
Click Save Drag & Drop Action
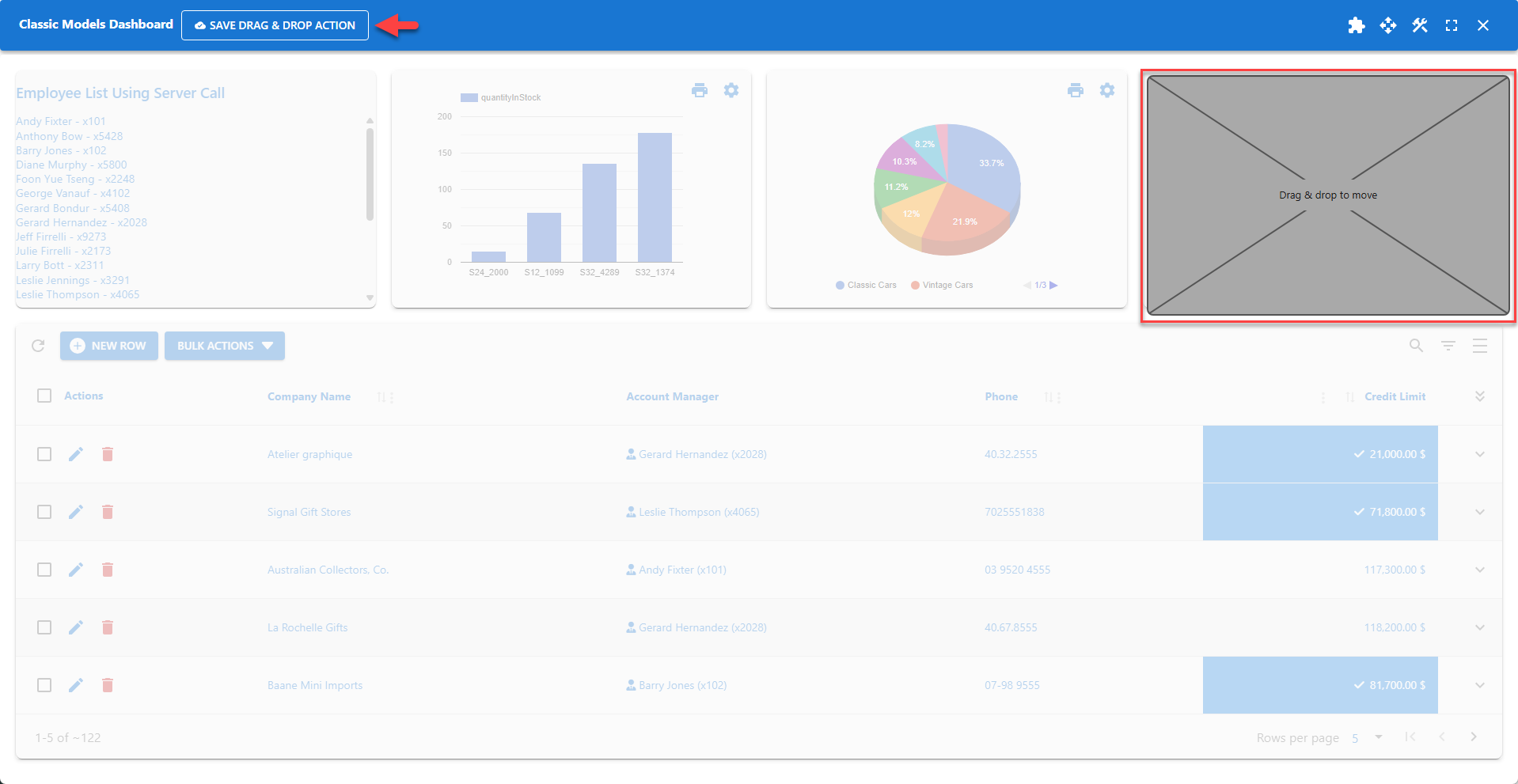click(275, 25)
